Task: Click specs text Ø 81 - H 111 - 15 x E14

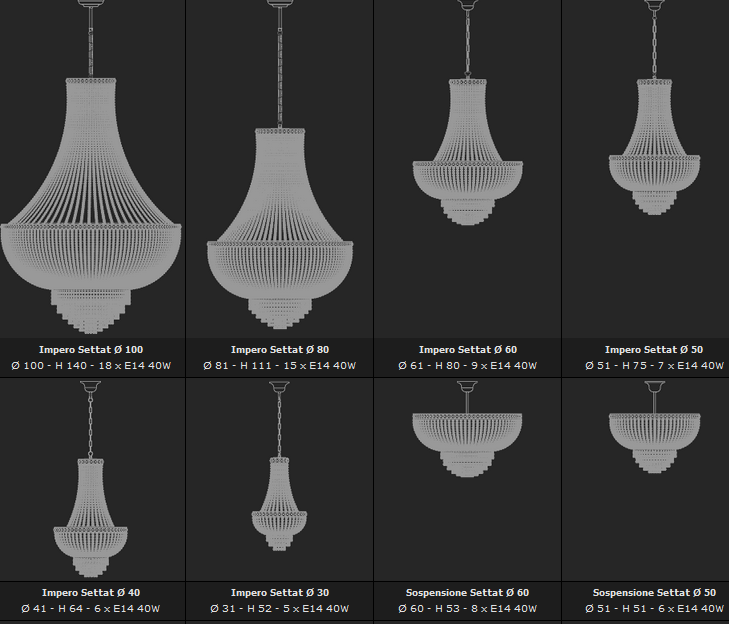Action: (x=267, y=365)
